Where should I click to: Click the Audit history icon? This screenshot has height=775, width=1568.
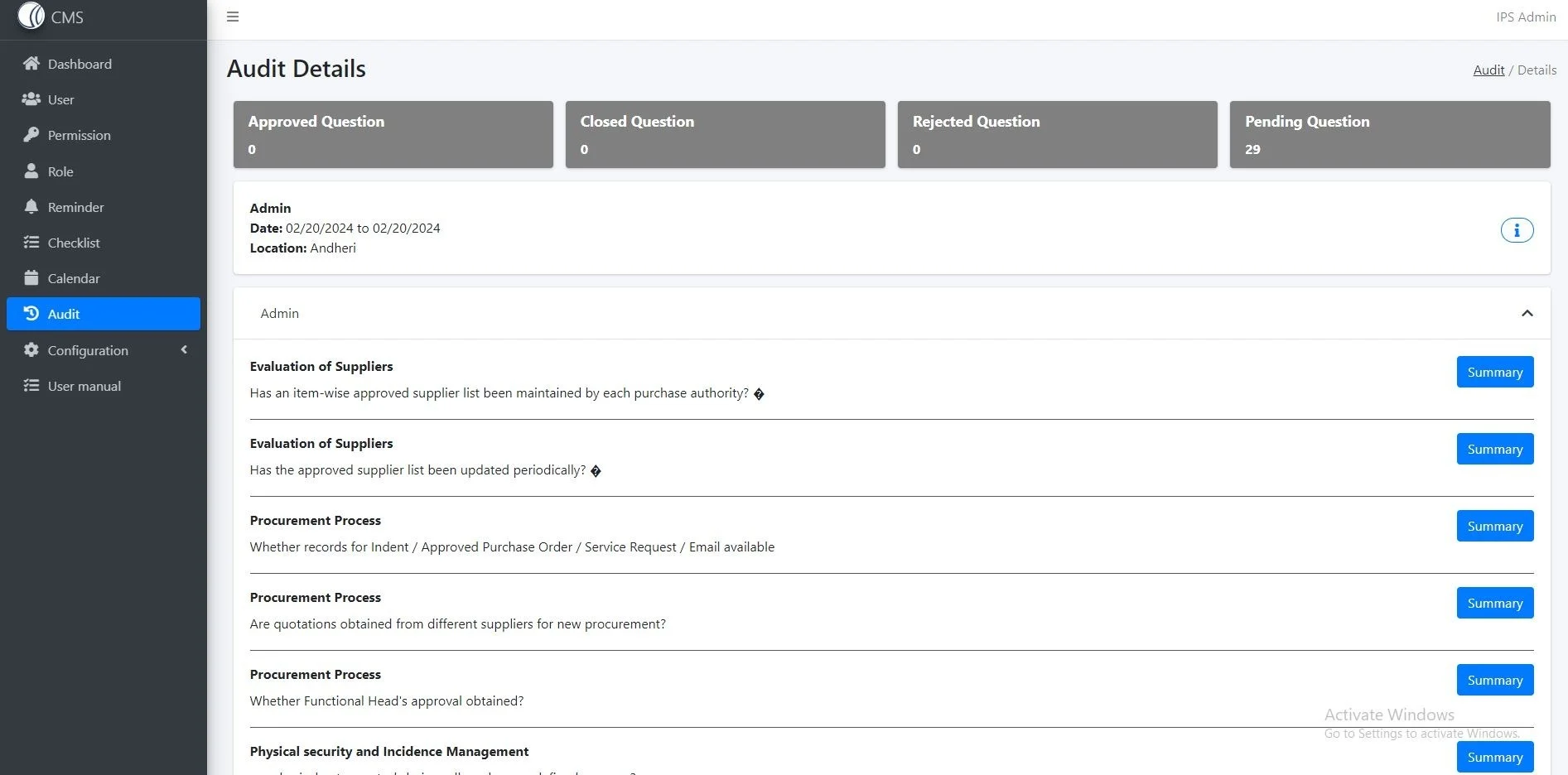click(x=31, y=314)
